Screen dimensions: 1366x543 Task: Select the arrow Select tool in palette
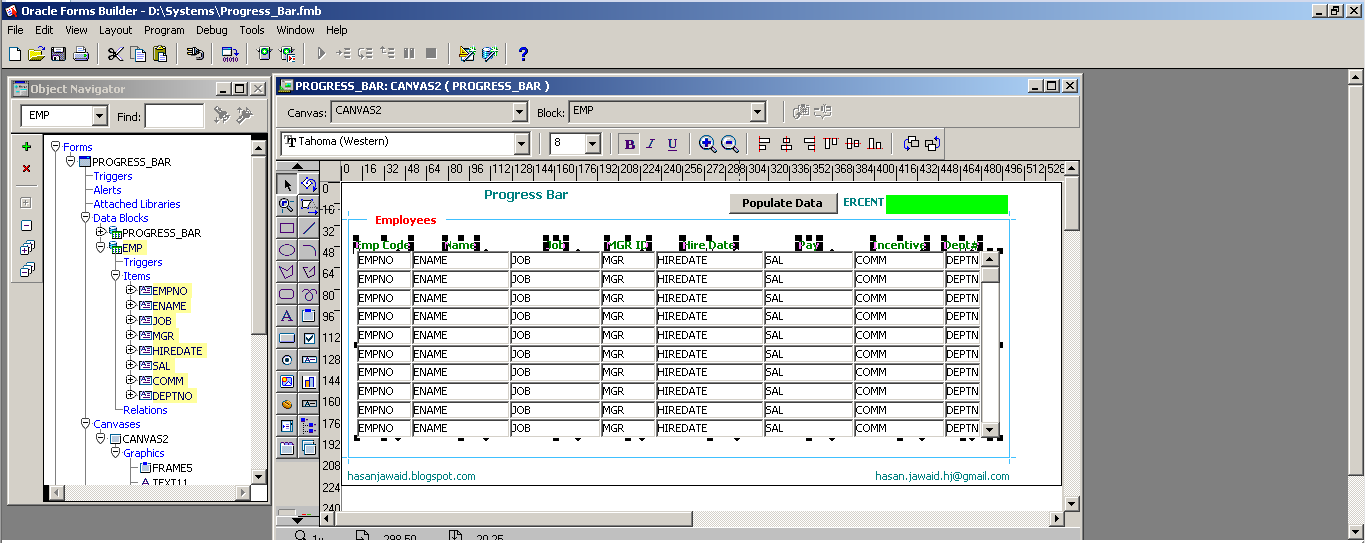pos(287,184)
